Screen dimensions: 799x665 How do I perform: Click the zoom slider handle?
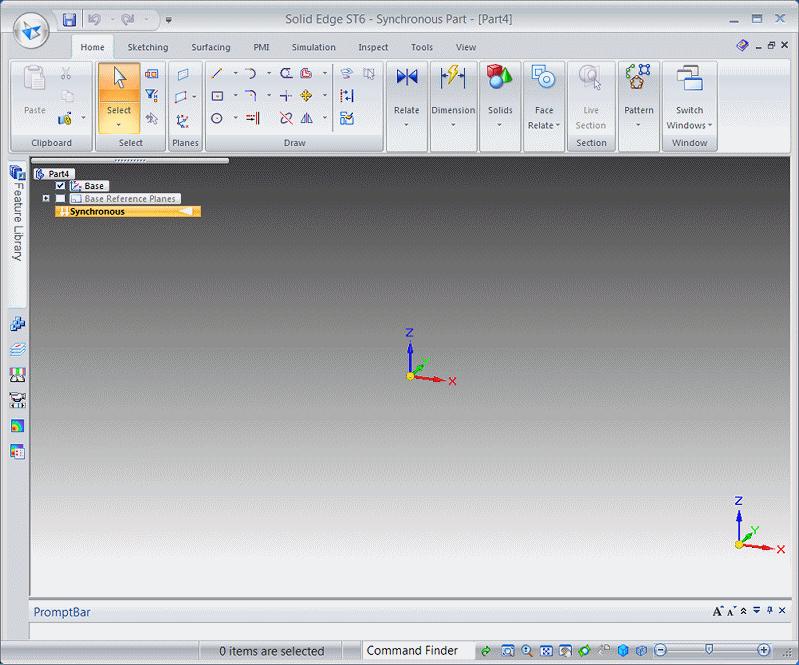709,649
